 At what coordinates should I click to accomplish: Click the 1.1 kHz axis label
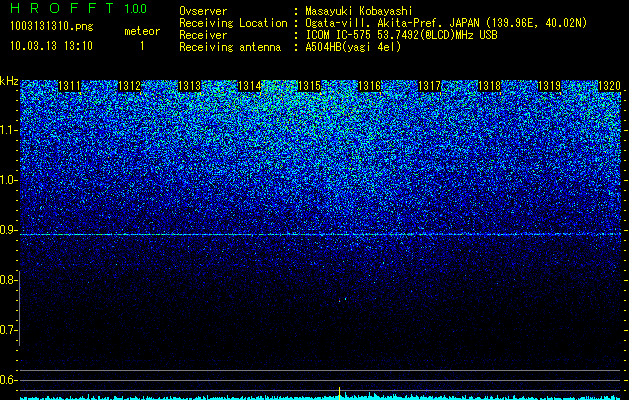coord(8,130)
